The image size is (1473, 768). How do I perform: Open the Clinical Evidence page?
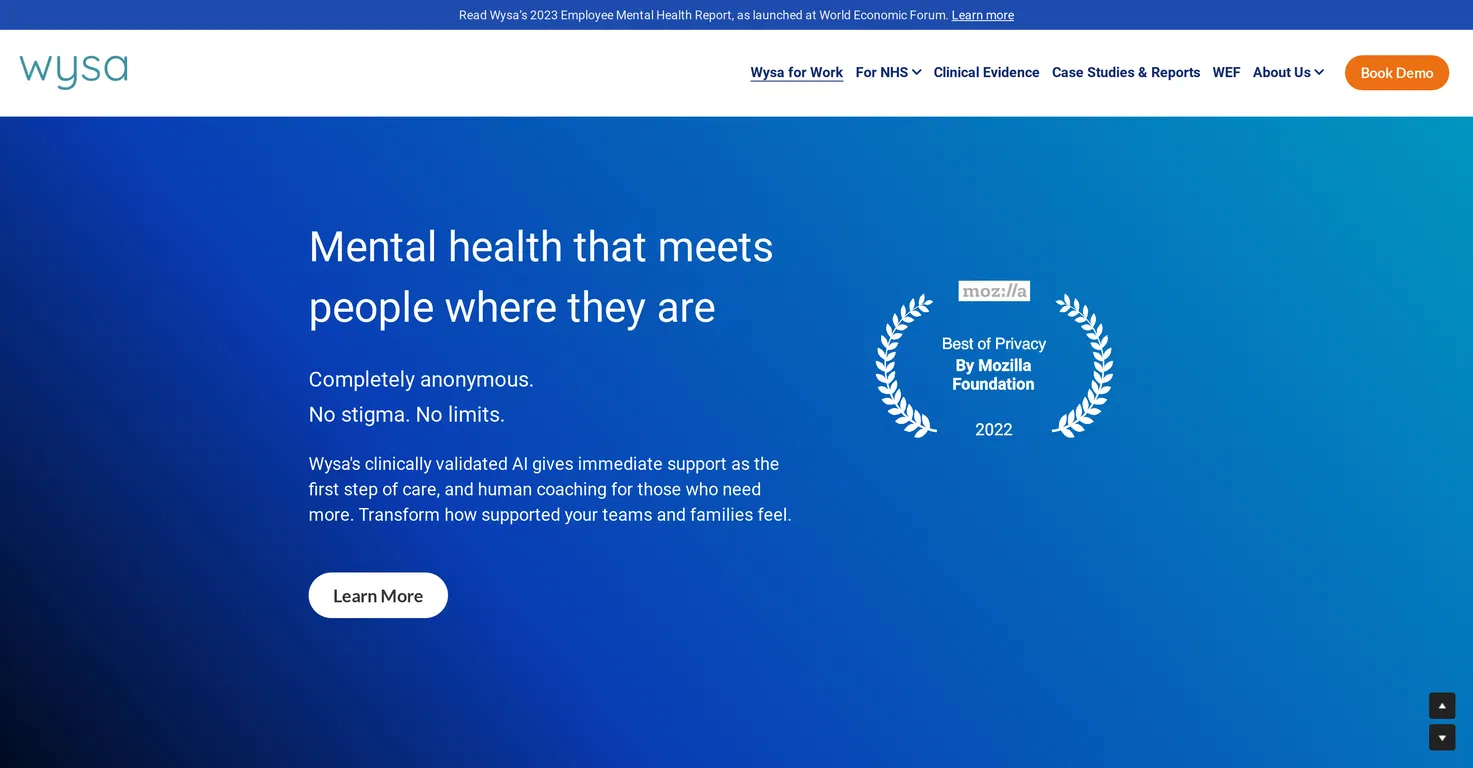(986, 72)
